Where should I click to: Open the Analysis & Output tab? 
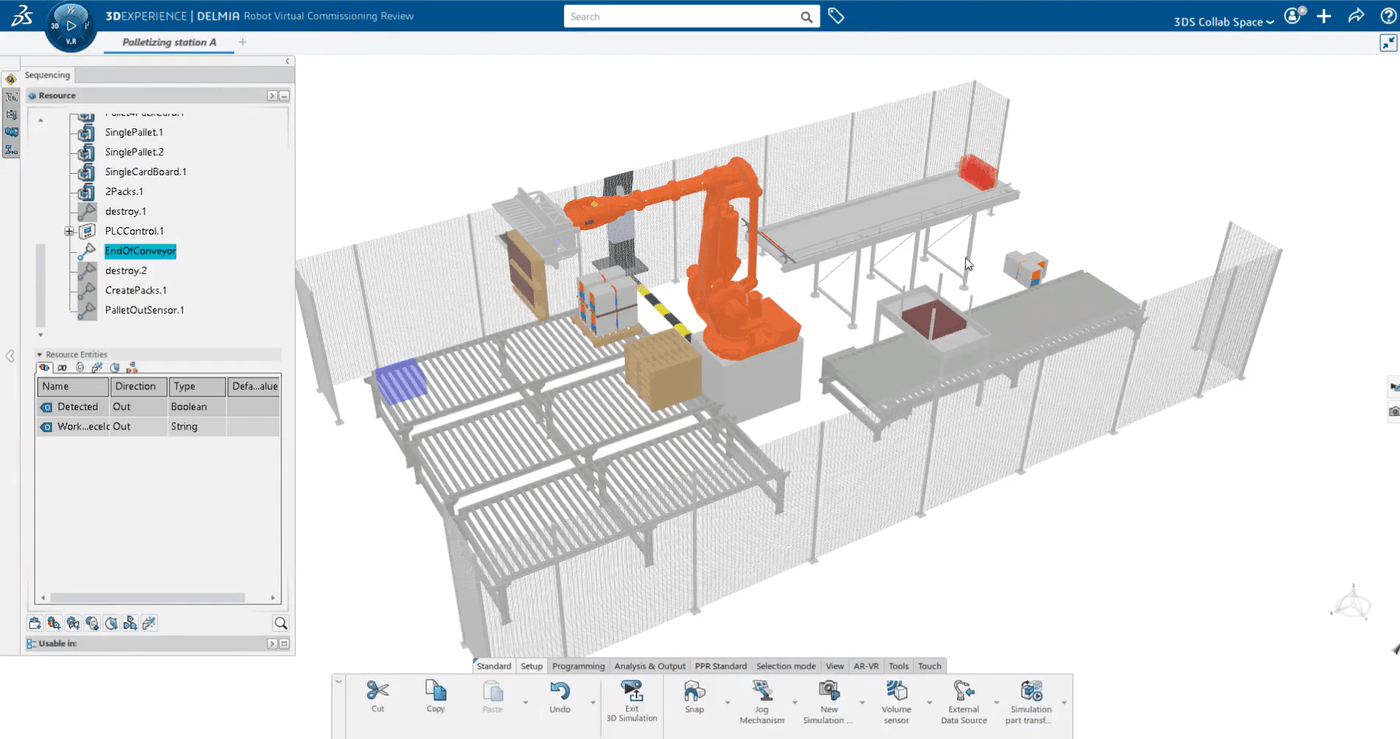(x=649, y=666)
